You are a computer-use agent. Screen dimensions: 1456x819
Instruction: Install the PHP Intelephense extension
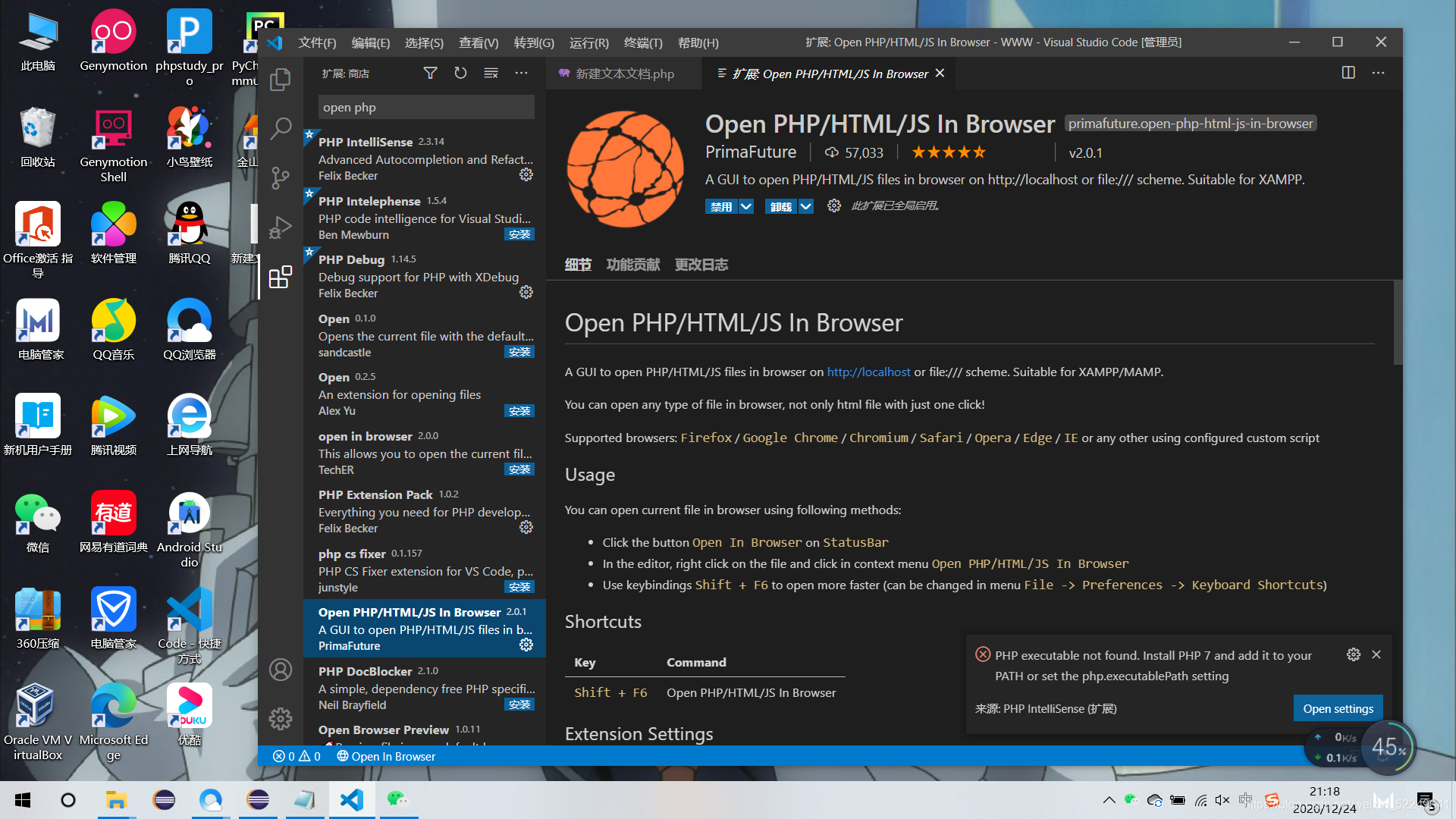click(519, 234)
